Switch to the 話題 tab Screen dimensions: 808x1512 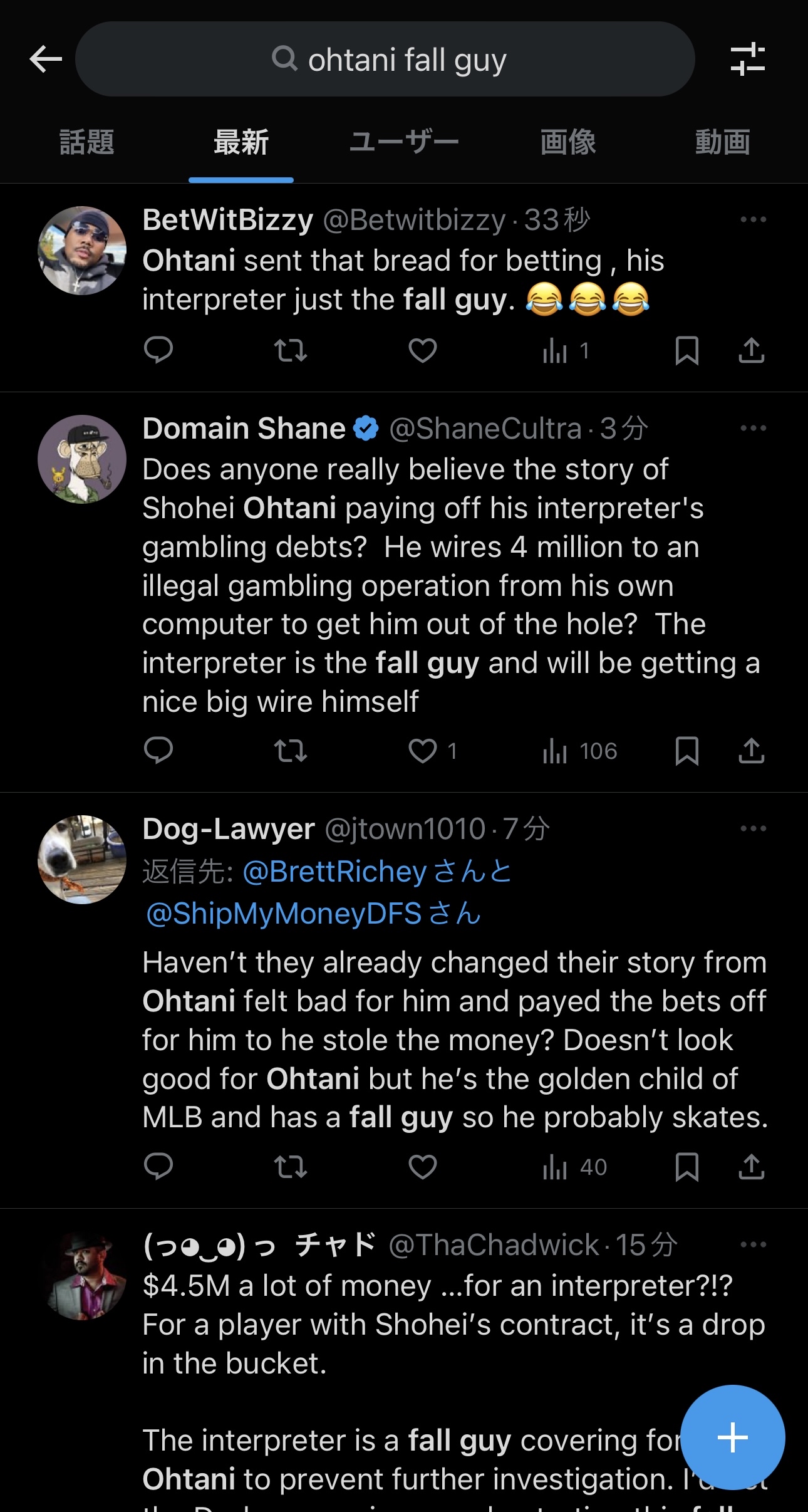click(x=86, y=142)
